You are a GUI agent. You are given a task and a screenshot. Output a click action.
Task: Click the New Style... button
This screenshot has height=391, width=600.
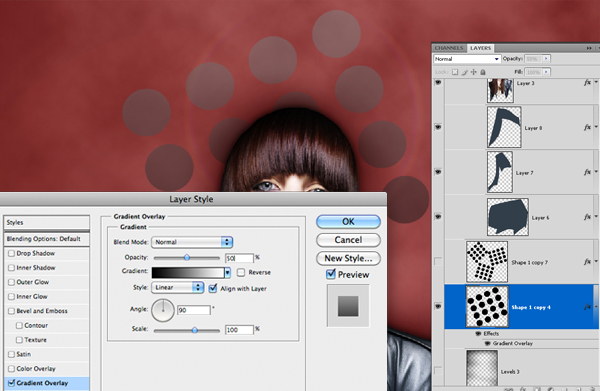click(x=348, y=258)
